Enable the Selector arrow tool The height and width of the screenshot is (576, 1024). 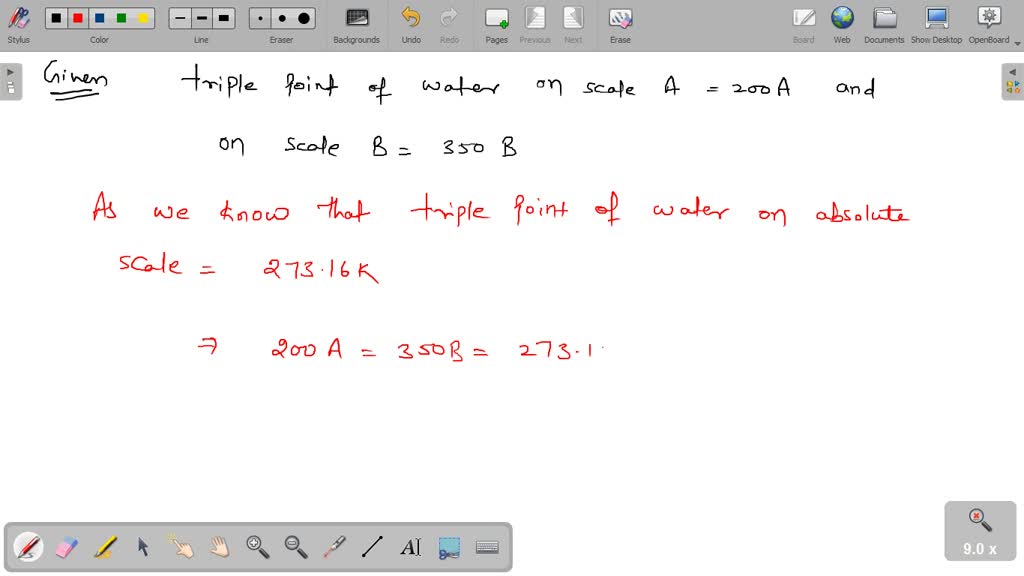click(x=142, y=547)
